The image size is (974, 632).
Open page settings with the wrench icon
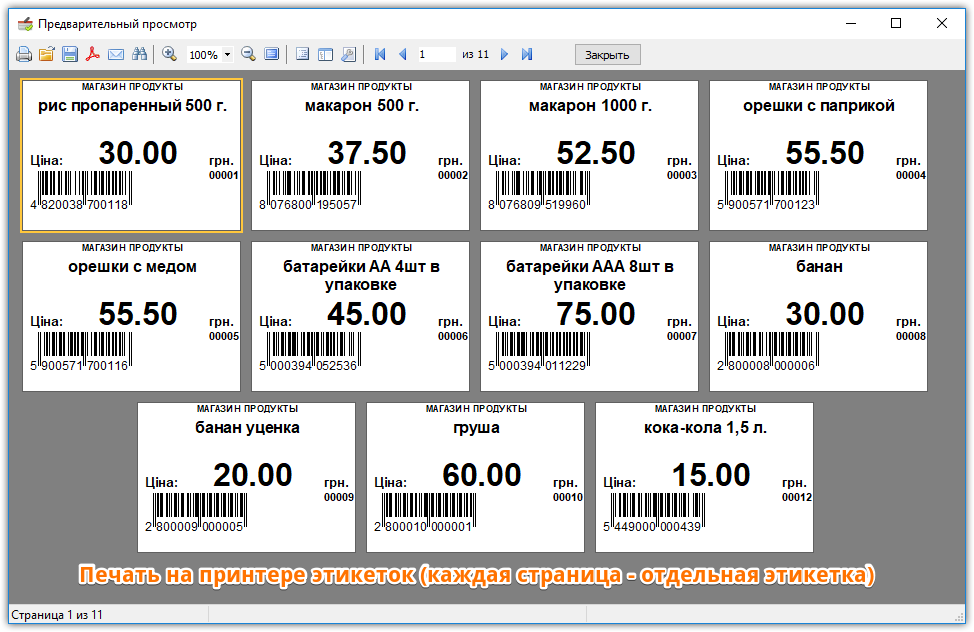348,55
